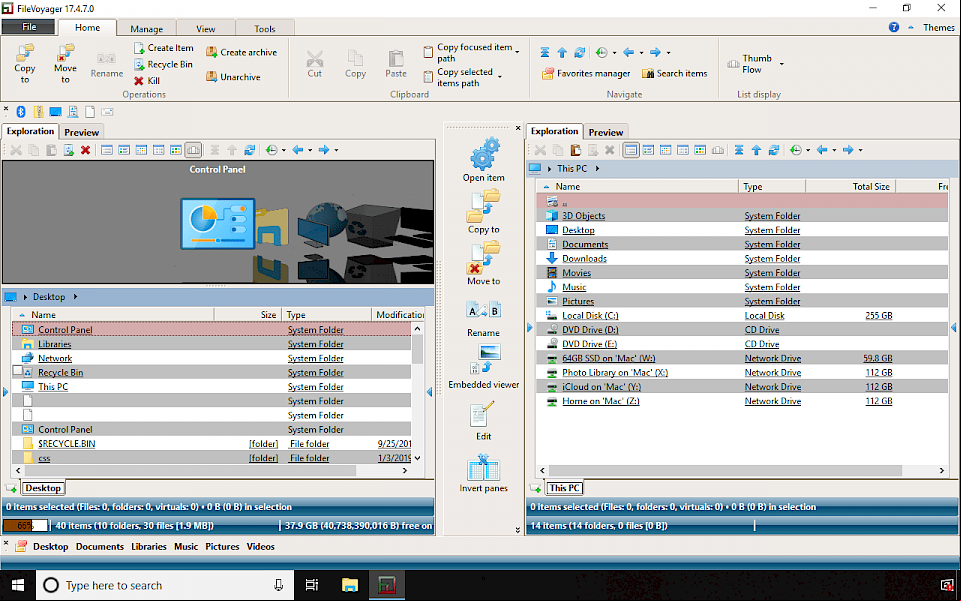The image size is (961, 601).
Task: Open Favorites manager
Action: click(x=586, y=74)
